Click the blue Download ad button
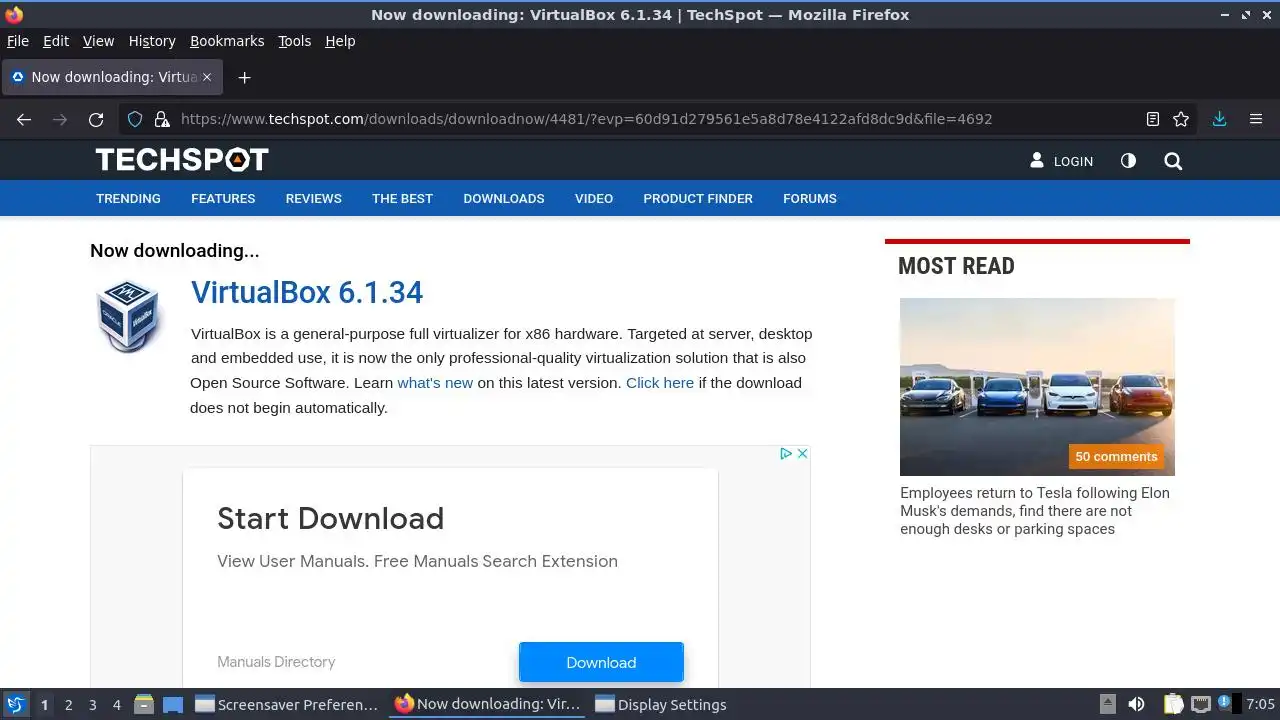The width and height of the screenshot is (1280, 720). 601,662
